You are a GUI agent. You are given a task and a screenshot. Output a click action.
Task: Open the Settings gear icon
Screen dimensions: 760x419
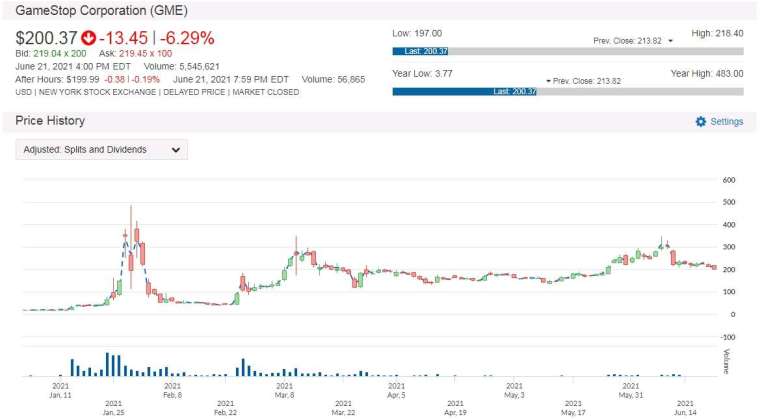pyautogui.click(x=701, y=121)
